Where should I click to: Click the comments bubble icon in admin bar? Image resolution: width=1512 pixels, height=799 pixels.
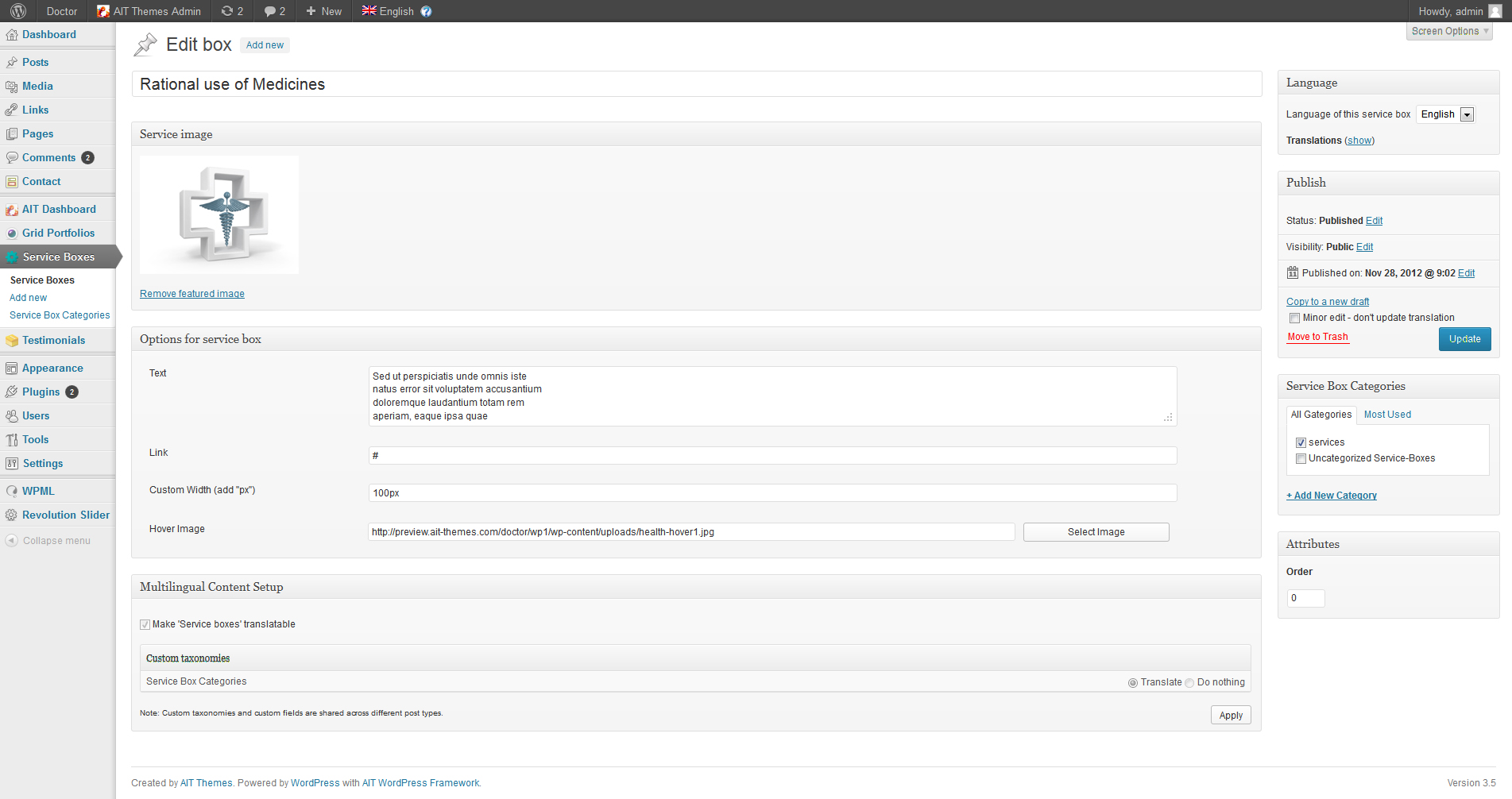[270, 11]
